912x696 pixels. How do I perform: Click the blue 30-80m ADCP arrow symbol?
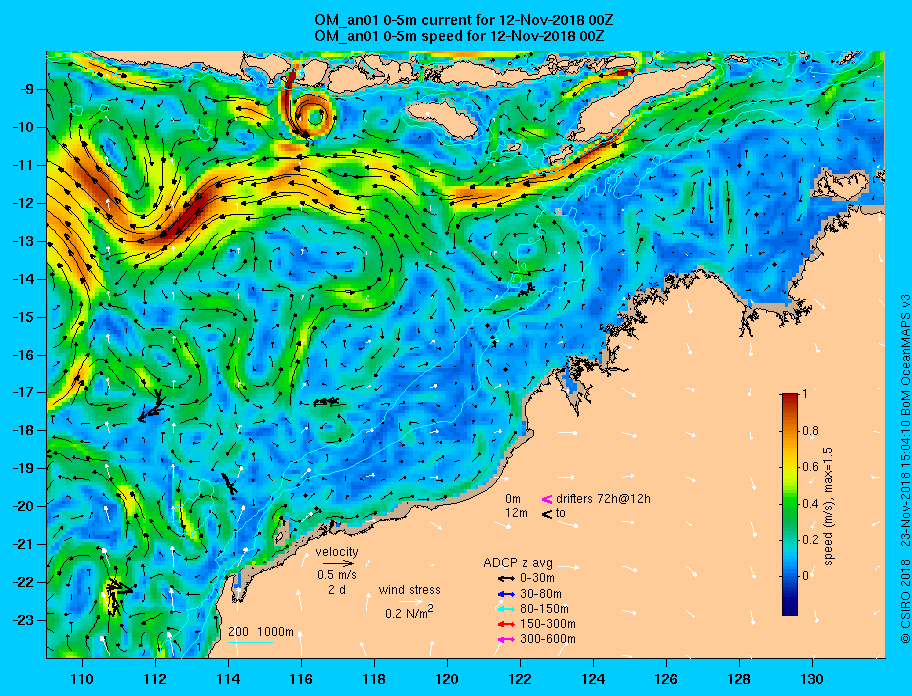point(506,594)
